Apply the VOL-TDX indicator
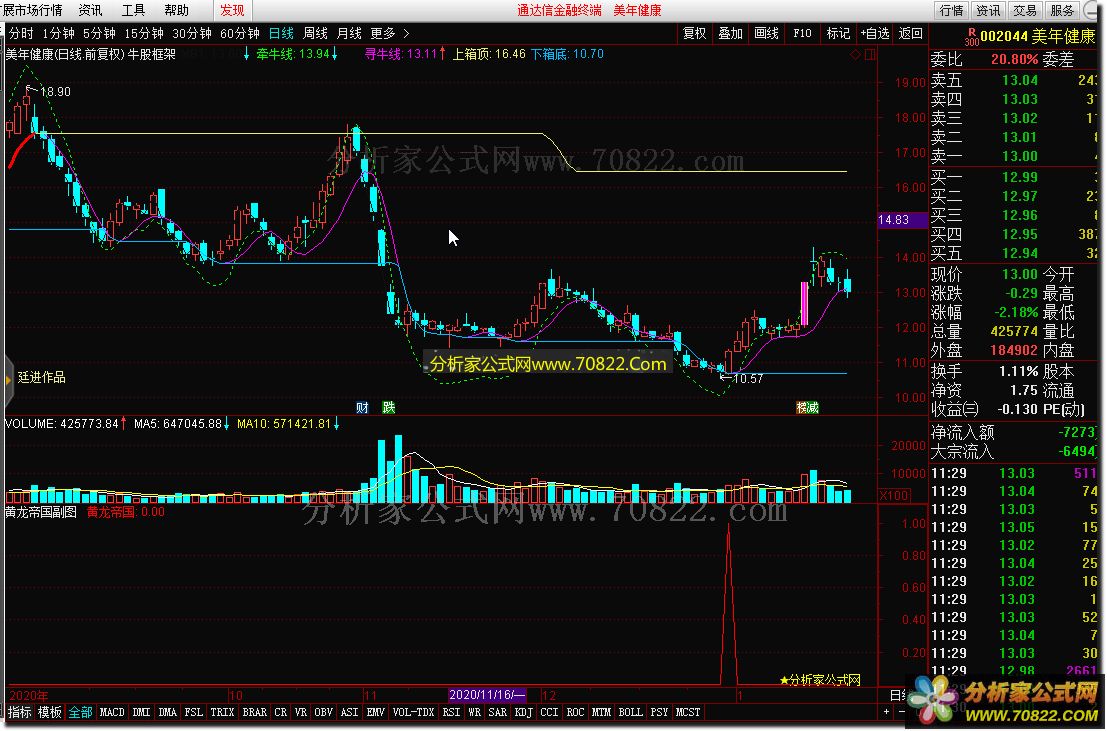 413,712
